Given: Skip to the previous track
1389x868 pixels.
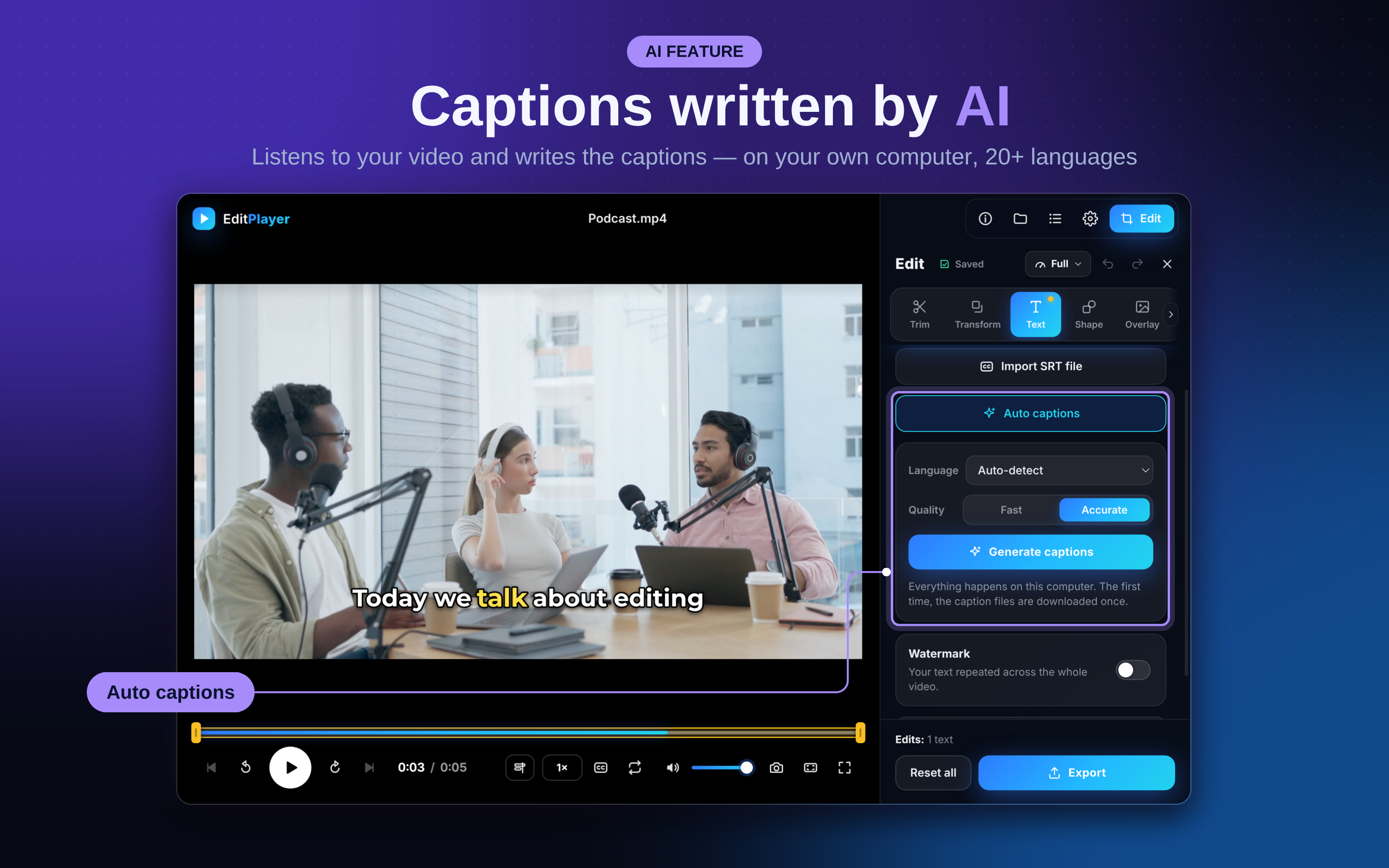Looking at the screenshot, I should point(211,768).
